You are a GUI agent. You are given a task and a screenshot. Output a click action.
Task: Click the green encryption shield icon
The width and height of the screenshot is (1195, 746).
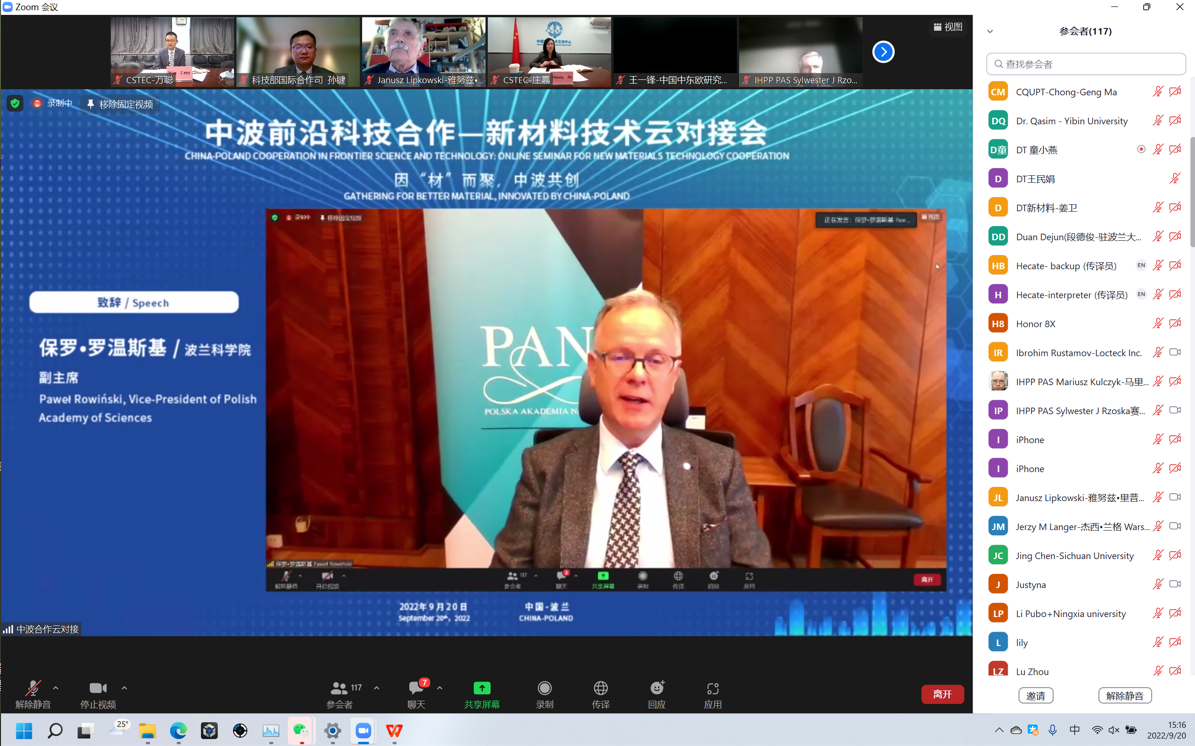15,103
